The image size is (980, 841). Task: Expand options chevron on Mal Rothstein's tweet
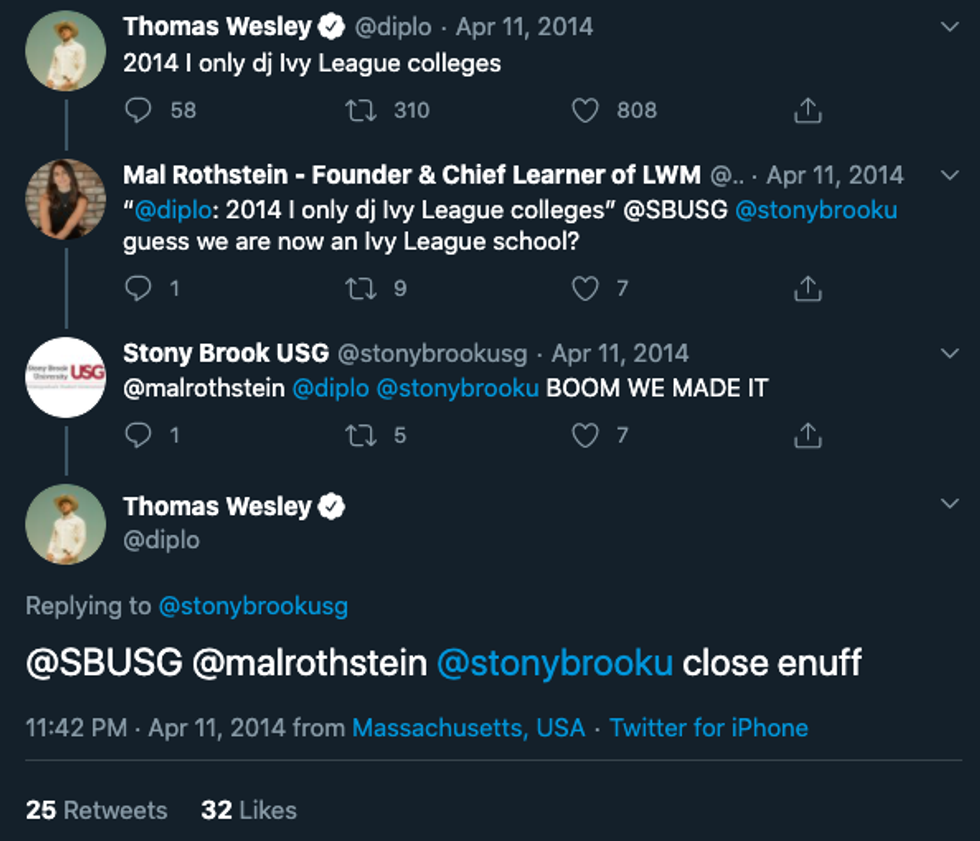coord(950,175)
